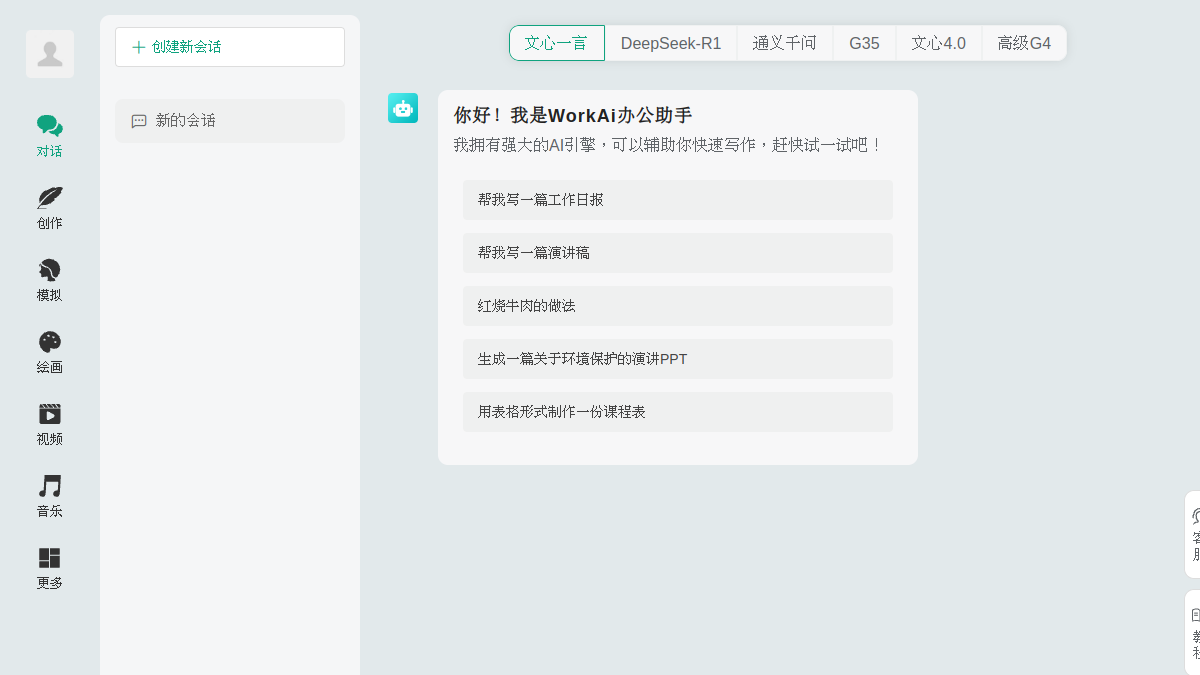Open the 视频 video section
This screenshot has width=1200, height=675.
(x=50, y=425)
